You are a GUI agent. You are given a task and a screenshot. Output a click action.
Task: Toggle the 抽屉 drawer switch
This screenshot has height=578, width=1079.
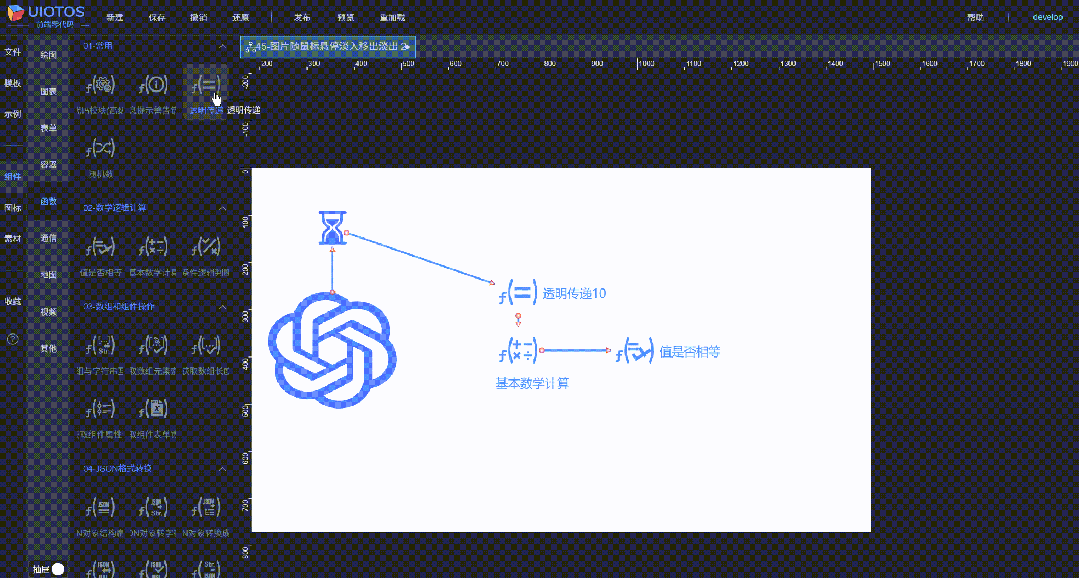click(x=58, y=569)
